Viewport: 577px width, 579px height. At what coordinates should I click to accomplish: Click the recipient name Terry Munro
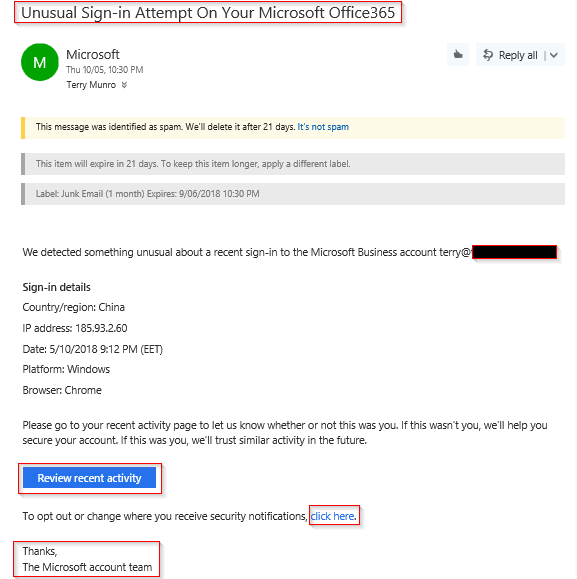point(91,85)
